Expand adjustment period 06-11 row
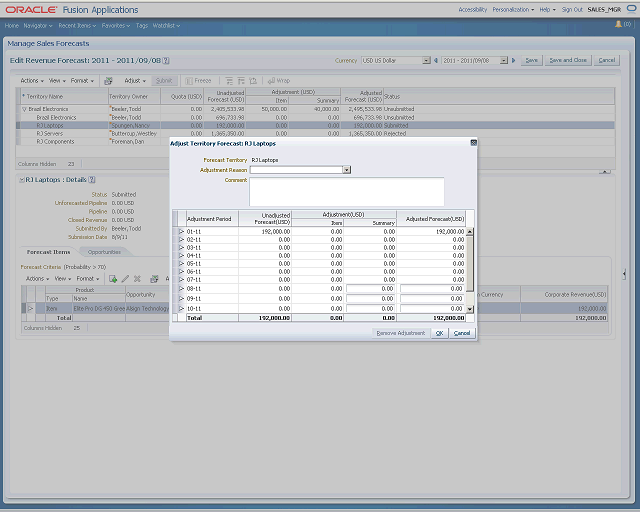This screenshot has height=512, width=640. pyautogui.click(x=182, y=272)
